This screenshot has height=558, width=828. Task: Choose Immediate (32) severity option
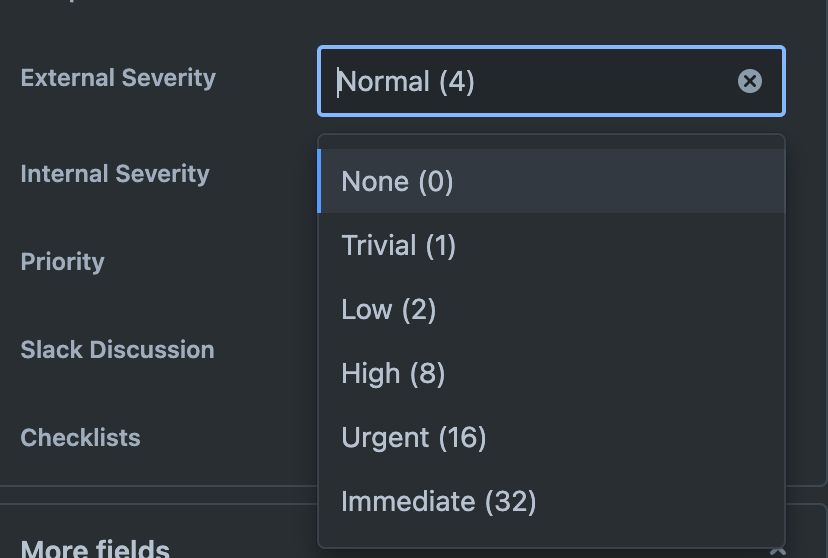point(439,502)
